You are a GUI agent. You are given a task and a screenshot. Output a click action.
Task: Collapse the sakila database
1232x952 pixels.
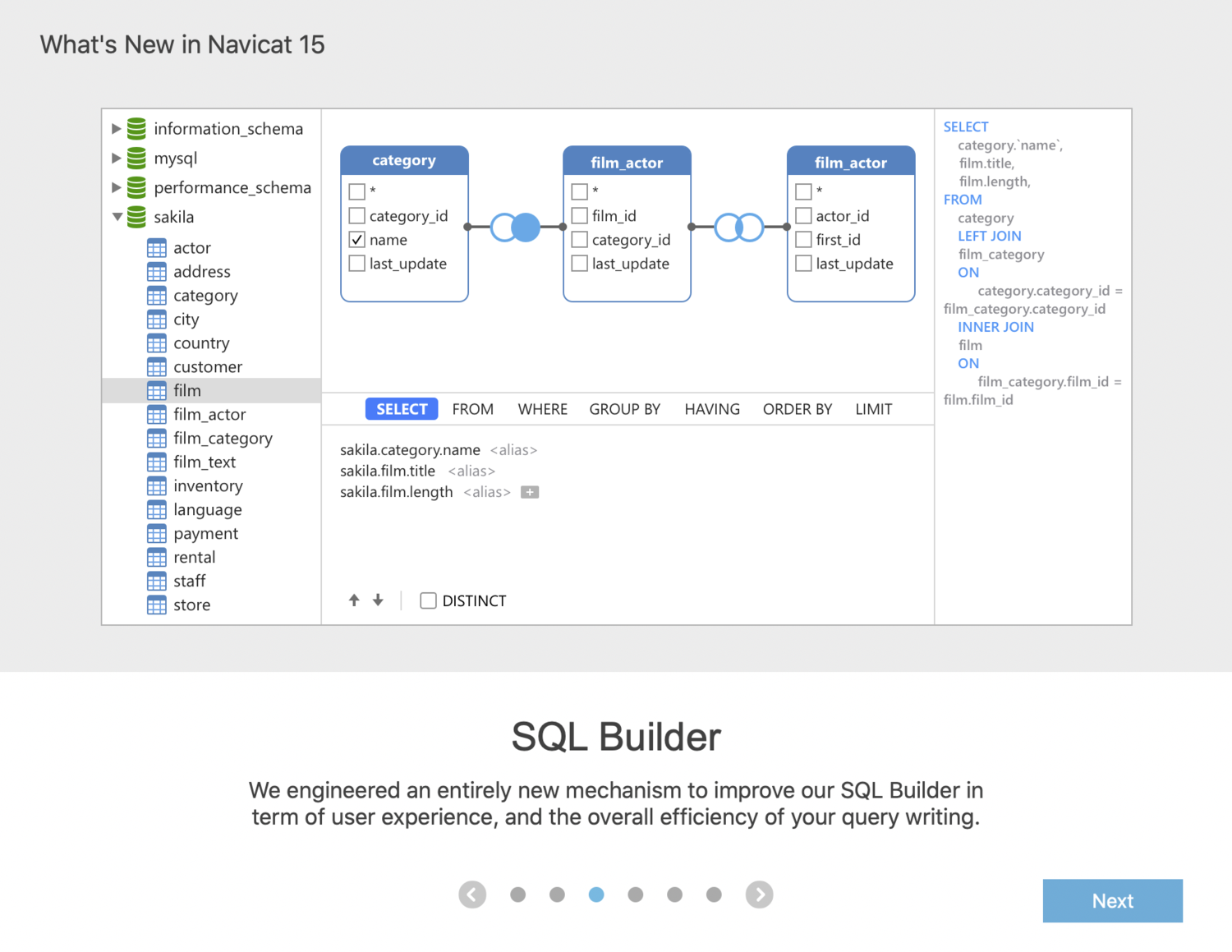(117, 217)
